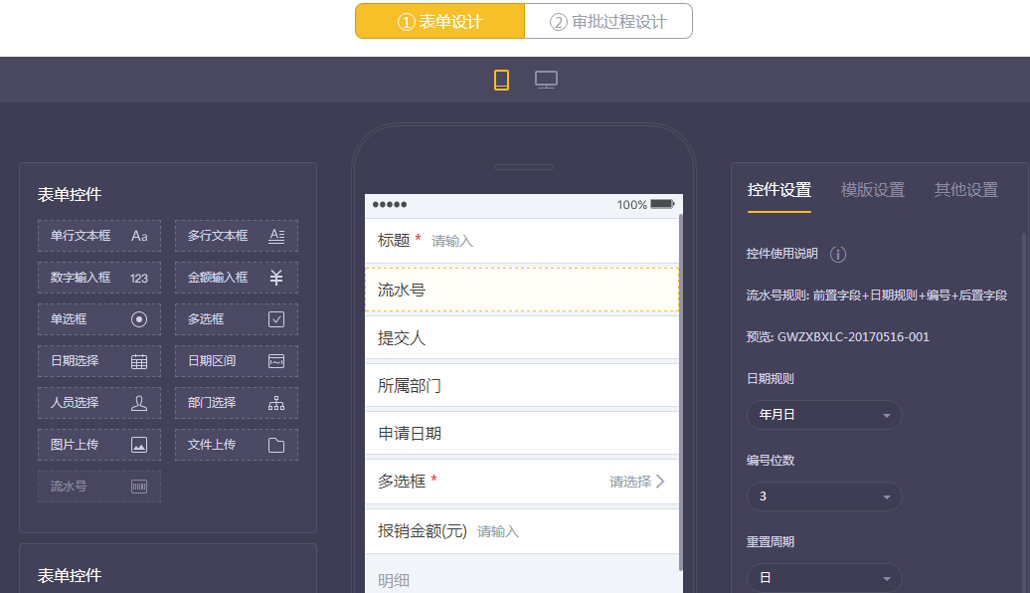
Task: Click the org chart icon in 部门选择
Action: pos(277,403)
